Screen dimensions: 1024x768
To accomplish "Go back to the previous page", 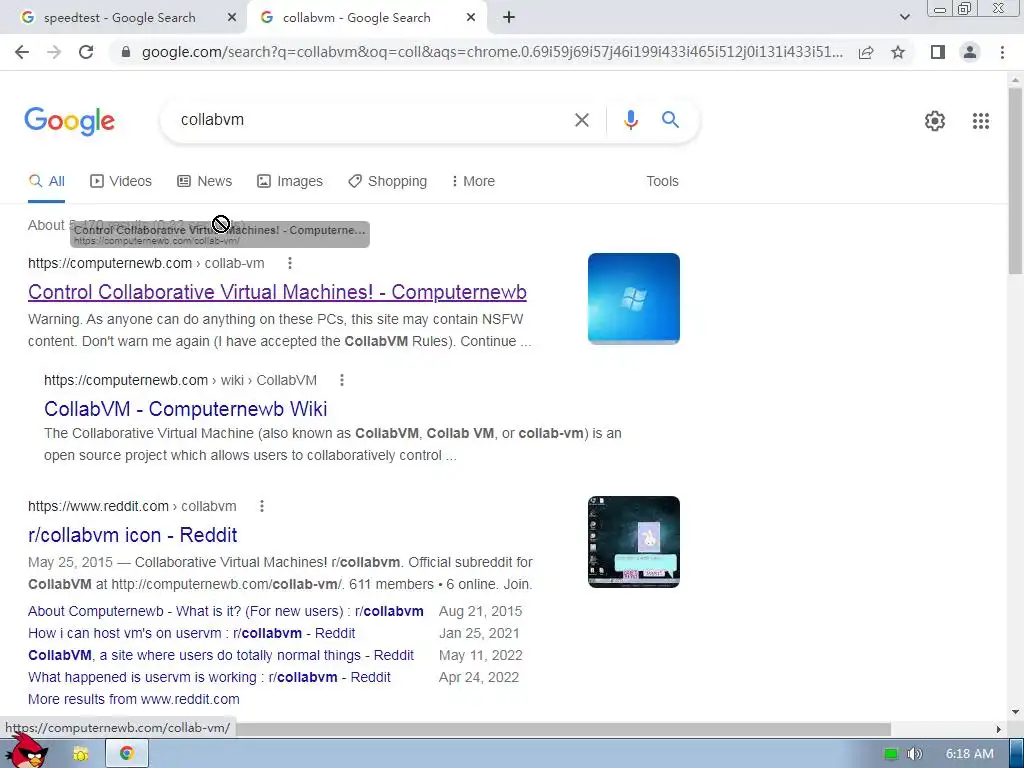I will (x=22, y=52).
